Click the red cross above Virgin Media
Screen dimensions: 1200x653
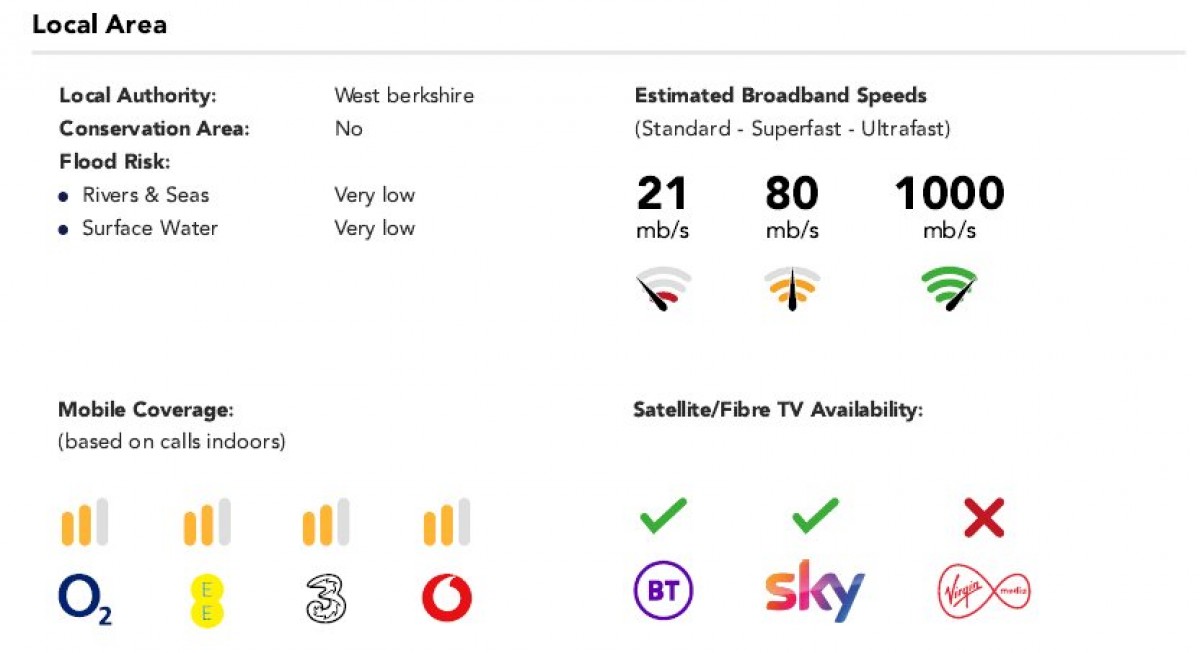[x=984, y=518]
